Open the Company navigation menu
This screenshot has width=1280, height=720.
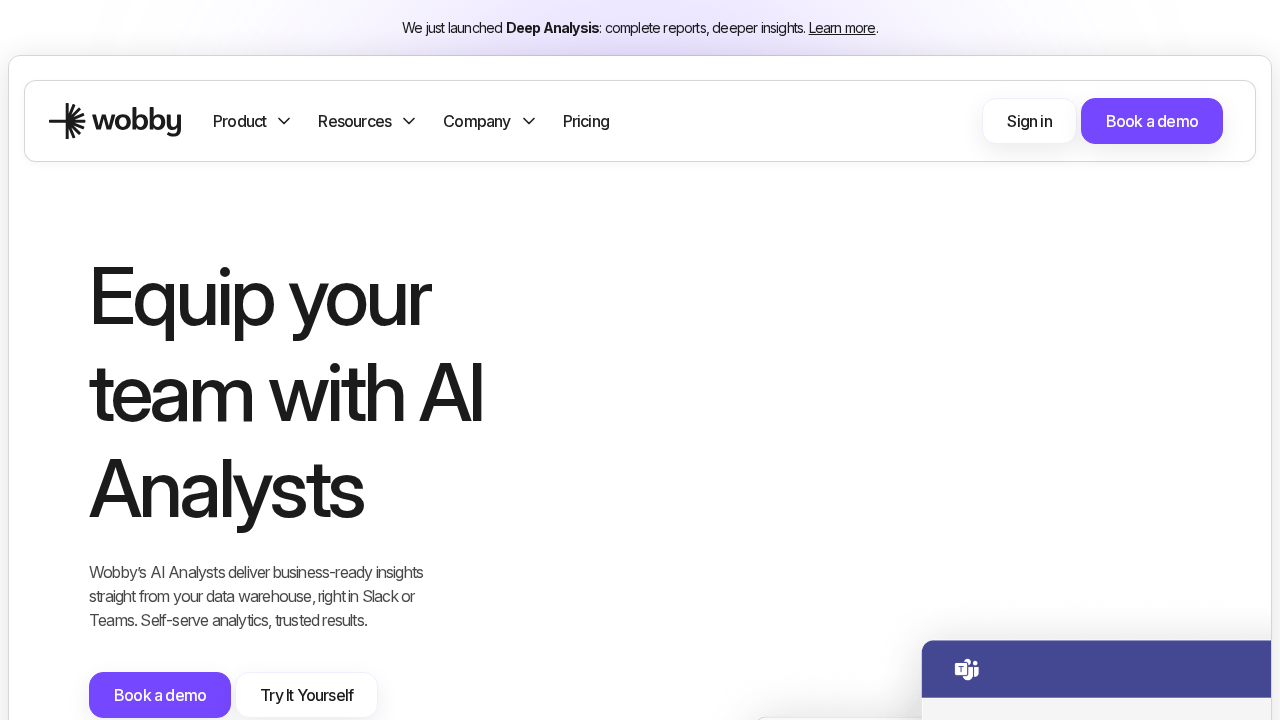point(477,121)
